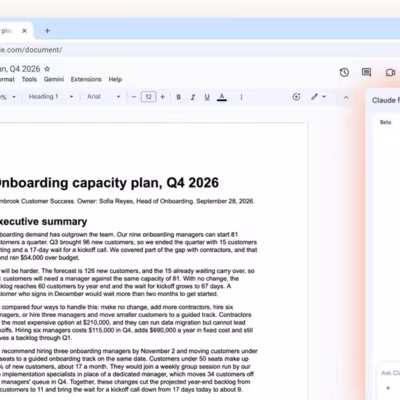The image size is (400, 400).
Task: Open the Arial font dropdown
Action: click(104, 97)
